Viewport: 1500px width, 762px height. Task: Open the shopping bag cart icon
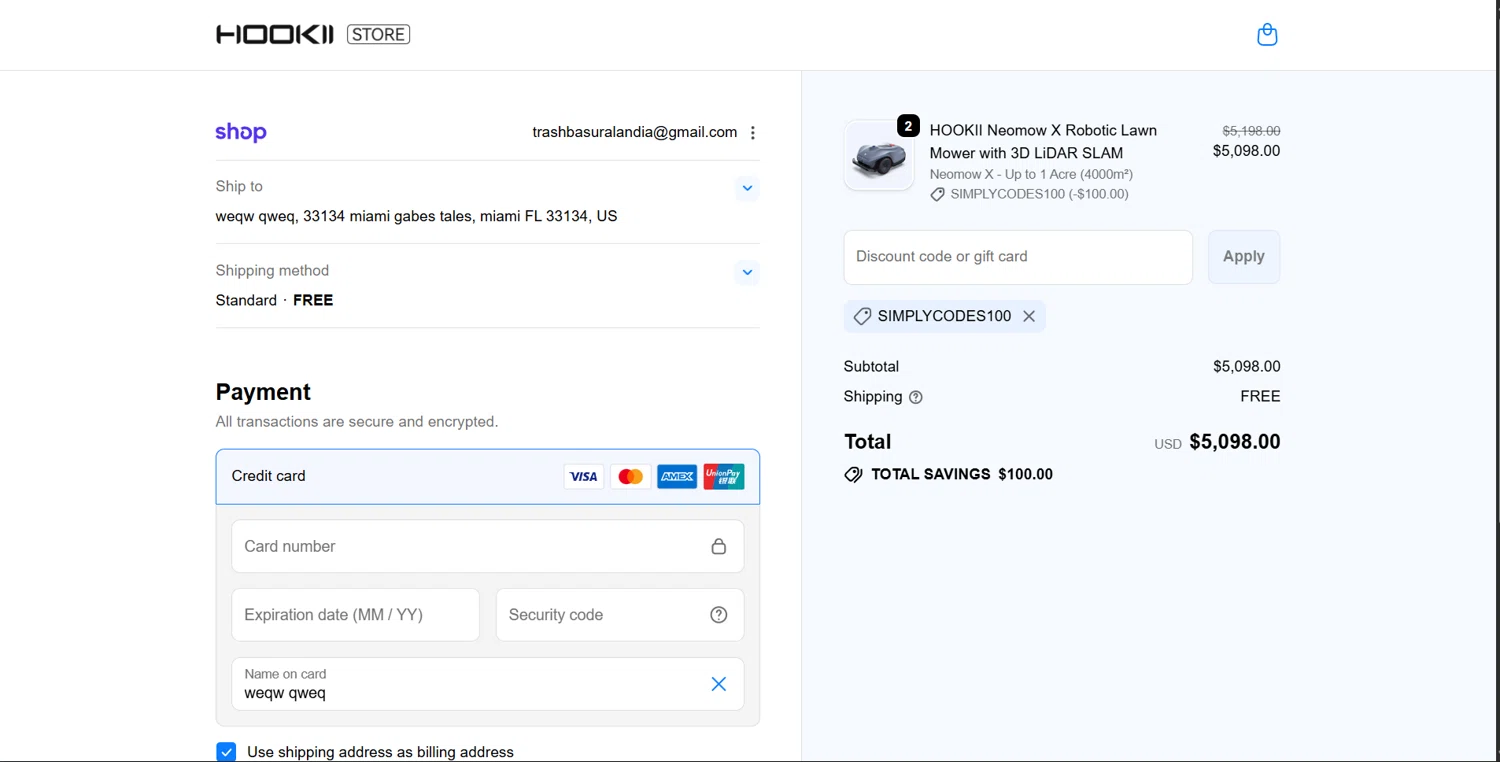tap(1267, 35)
